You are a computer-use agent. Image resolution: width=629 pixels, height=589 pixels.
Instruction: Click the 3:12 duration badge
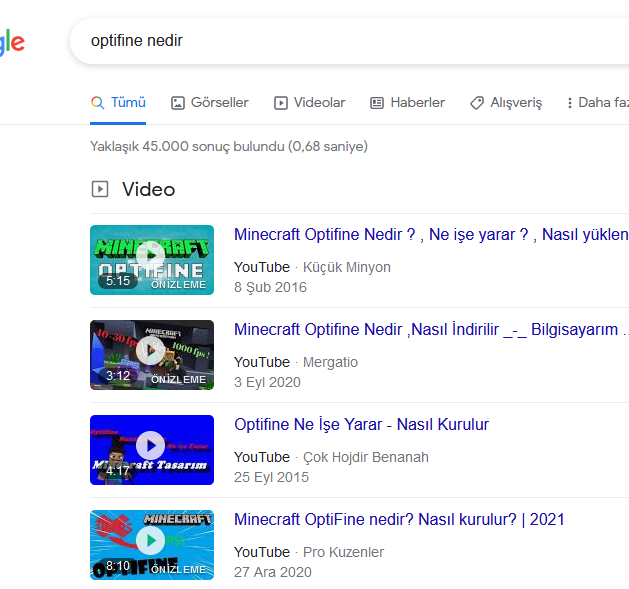coord(118,376)
